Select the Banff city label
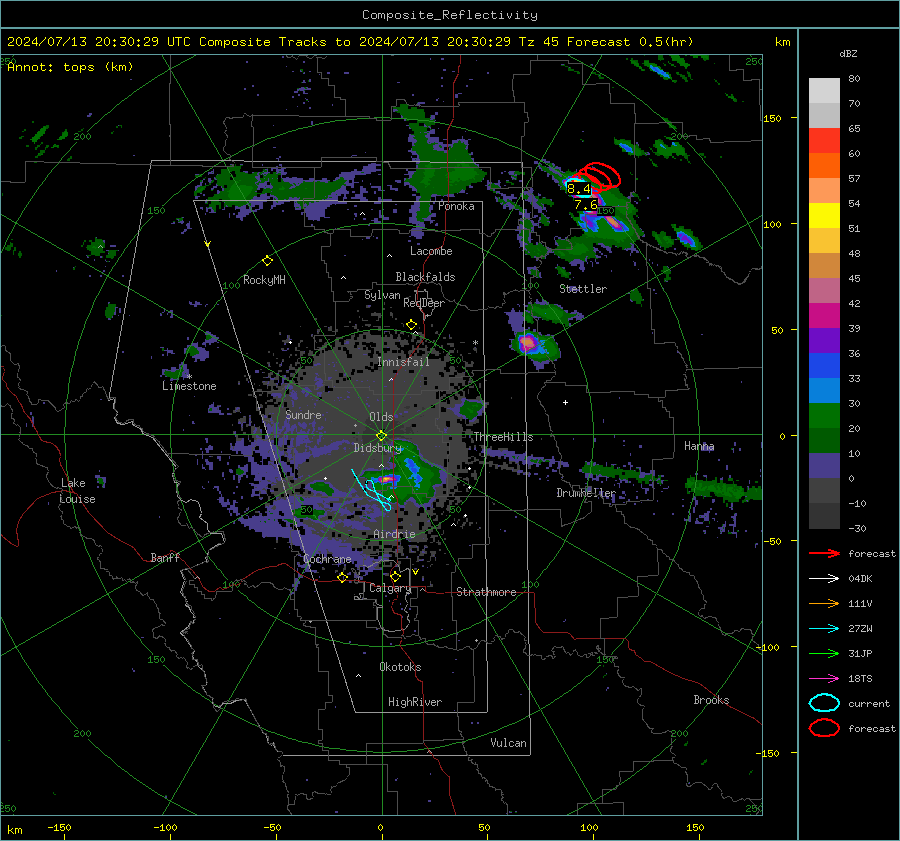 (165, 557)
